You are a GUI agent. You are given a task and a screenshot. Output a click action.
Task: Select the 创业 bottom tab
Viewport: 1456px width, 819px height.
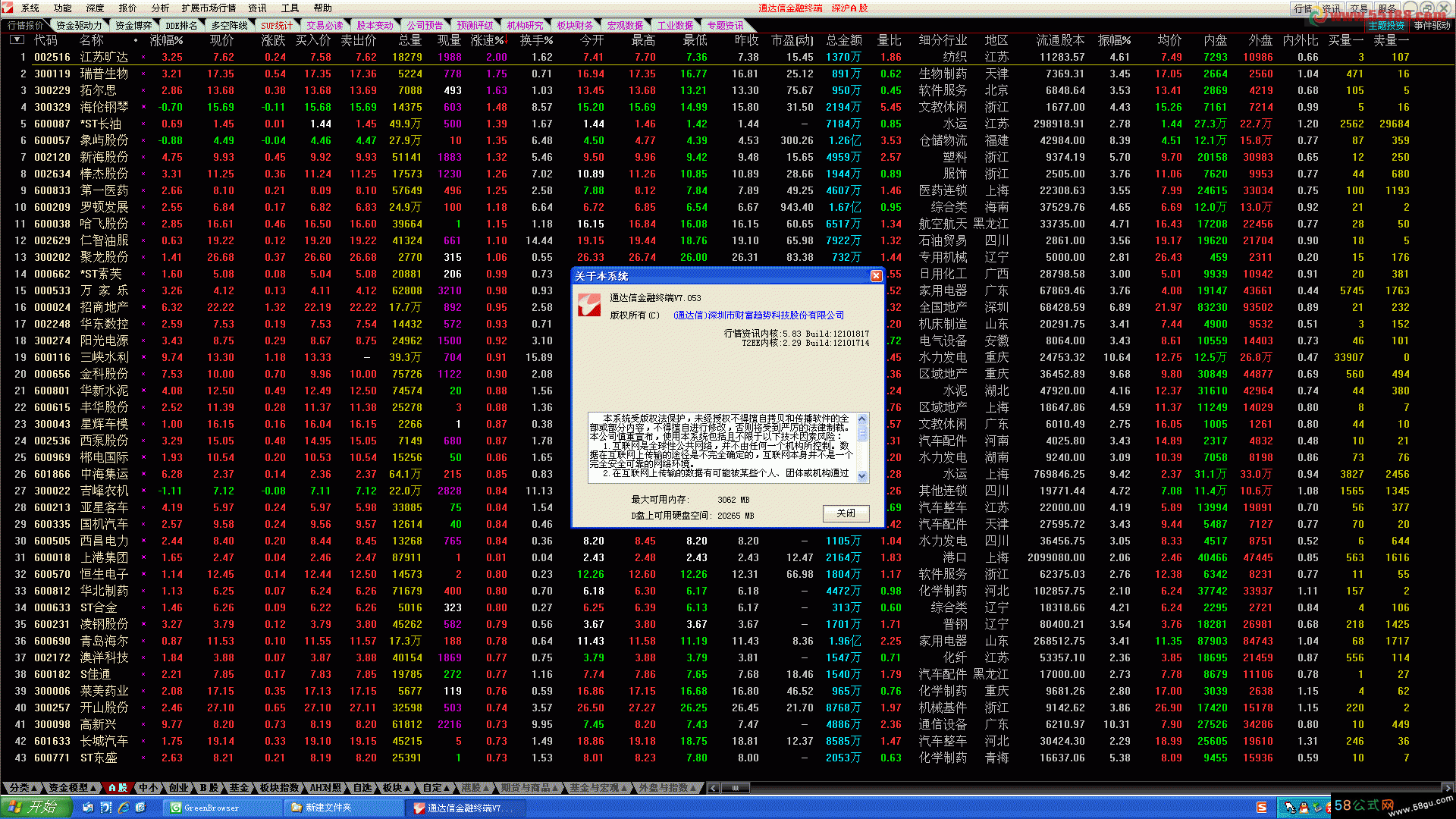coord(179,788)
